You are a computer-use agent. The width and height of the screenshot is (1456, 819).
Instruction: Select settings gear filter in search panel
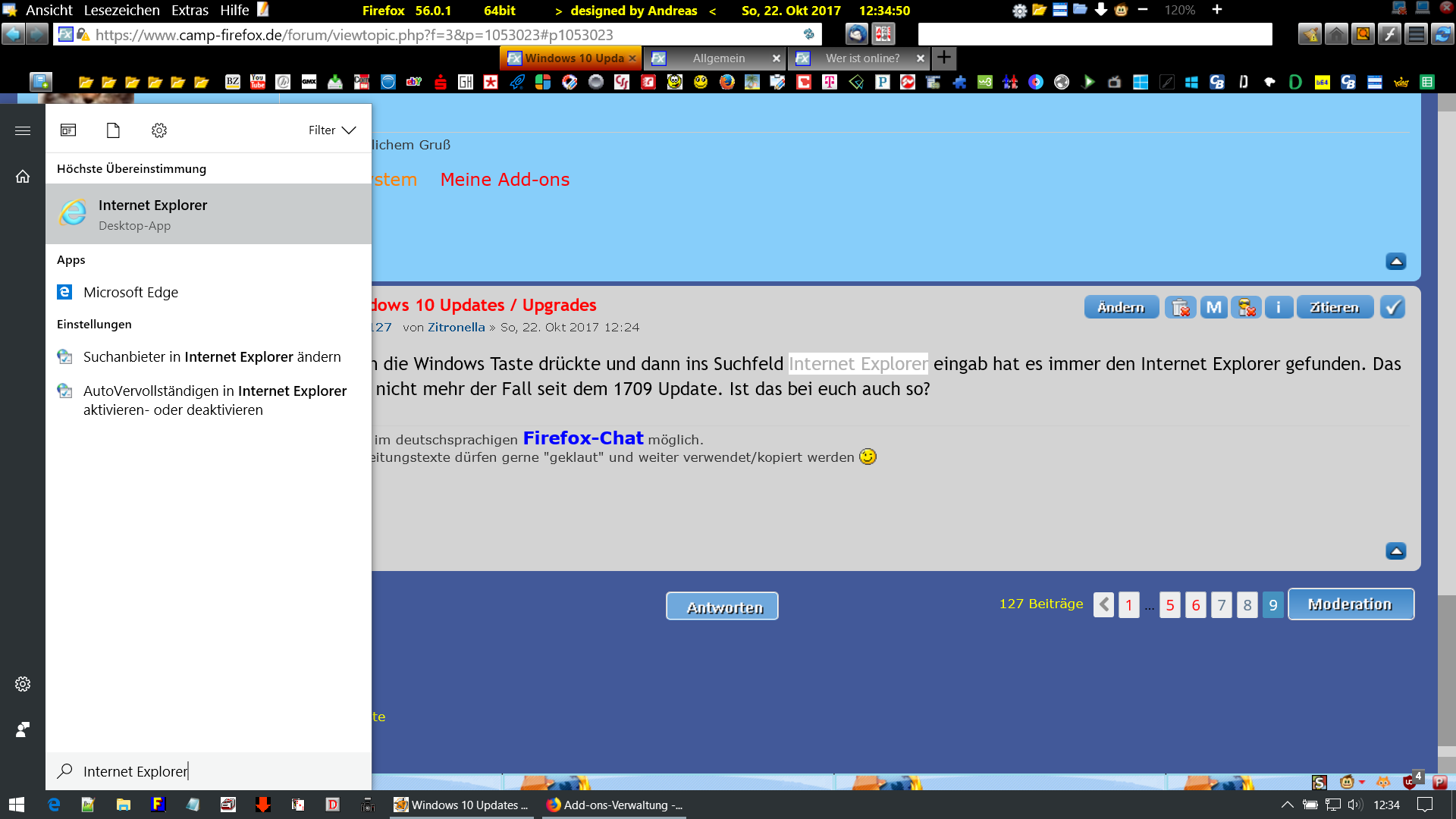tap(159, 130)
